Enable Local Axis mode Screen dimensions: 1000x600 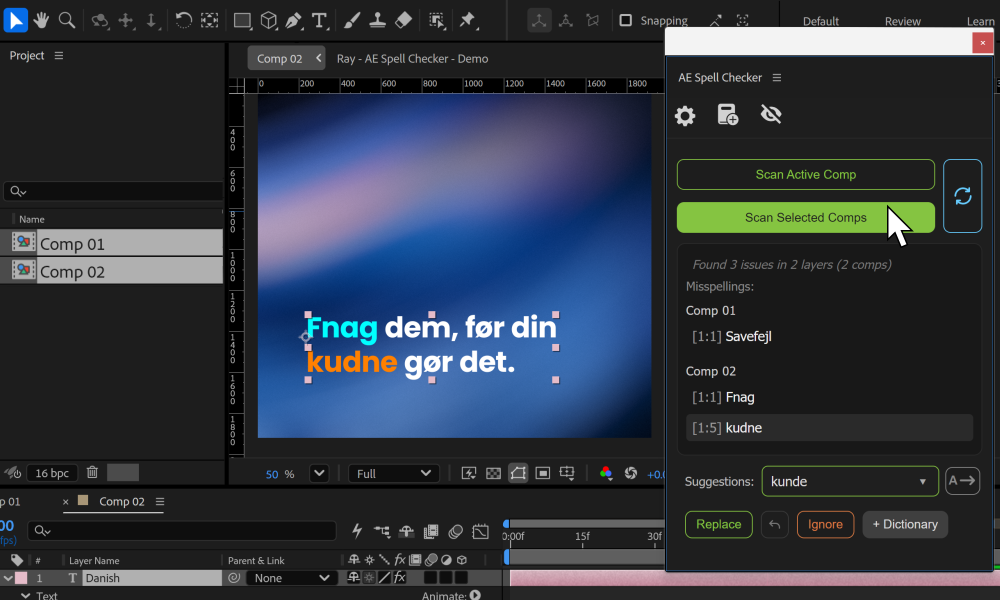coord(540,20)
